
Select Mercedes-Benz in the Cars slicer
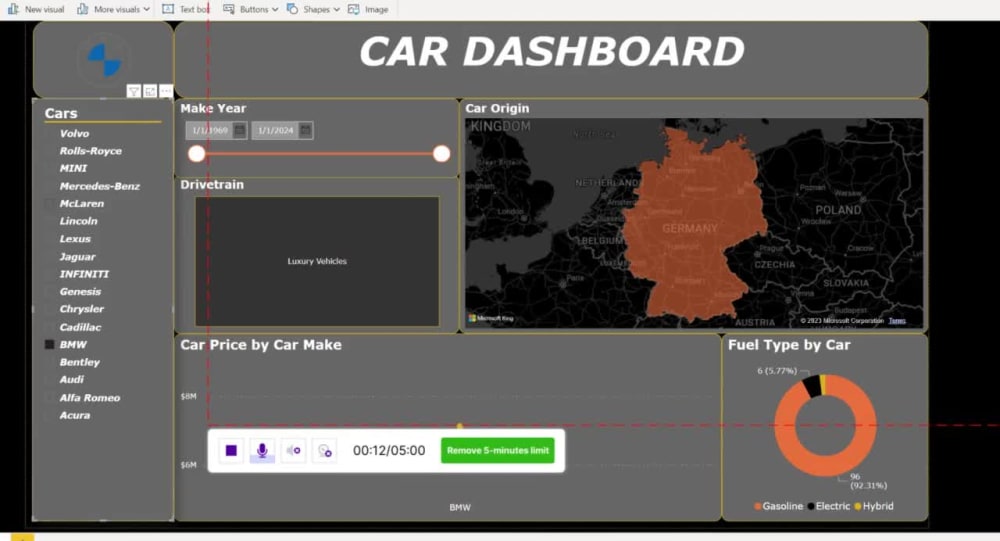99,186
